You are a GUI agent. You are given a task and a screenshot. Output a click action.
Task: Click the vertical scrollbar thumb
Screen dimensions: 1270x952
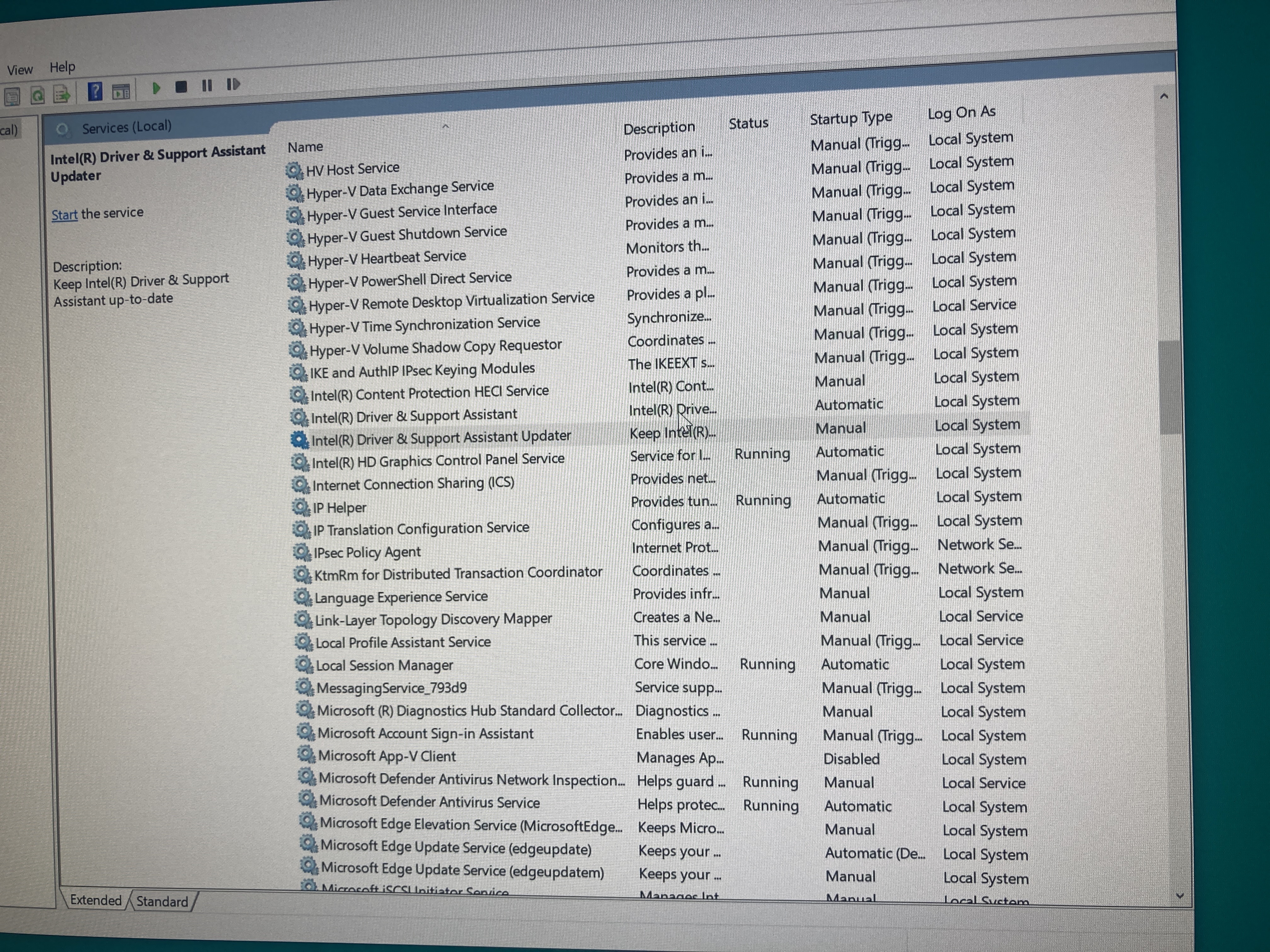coord(1170,387)
